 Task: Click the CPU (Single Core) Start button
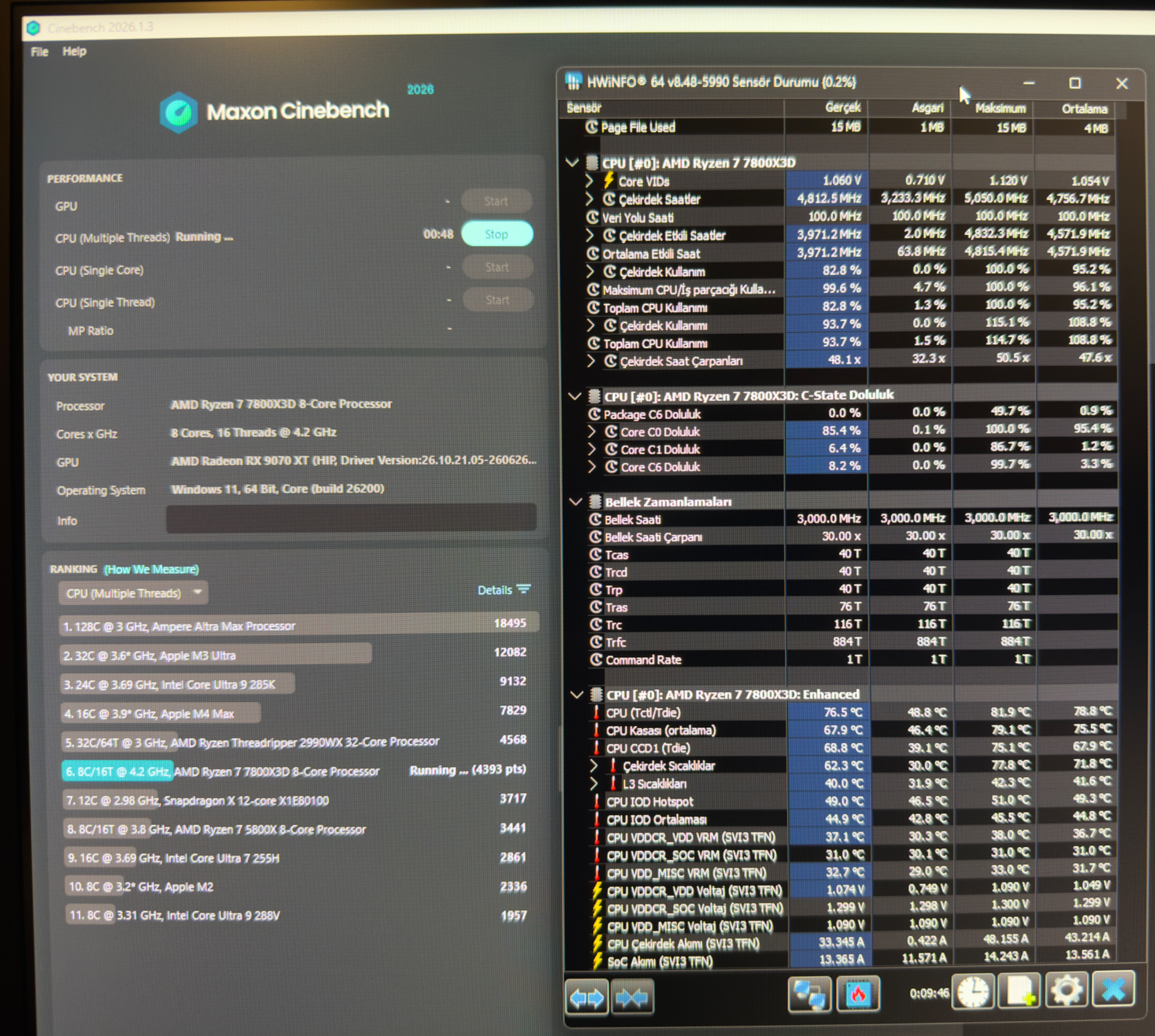(497, 267)
